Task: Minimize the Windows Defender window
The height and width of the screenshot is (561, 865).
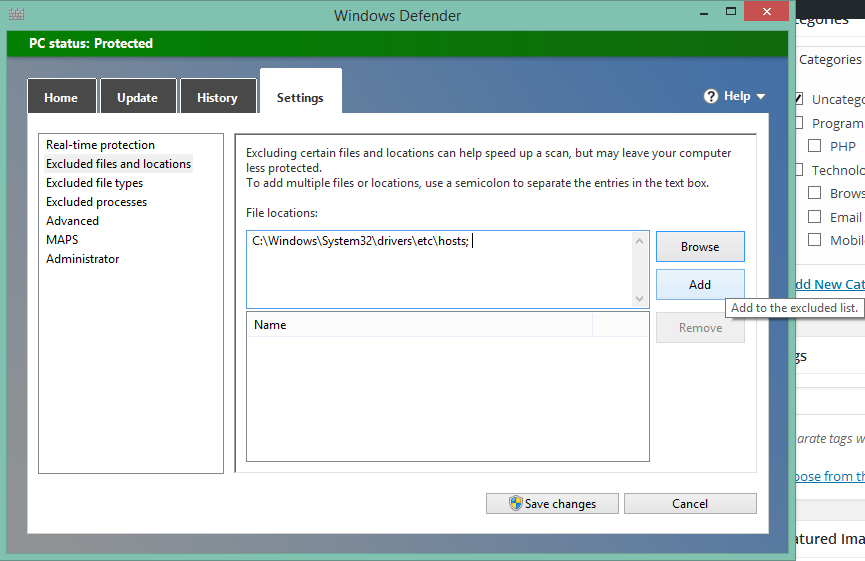Action: pyautogui.click(x=704, y=13)
